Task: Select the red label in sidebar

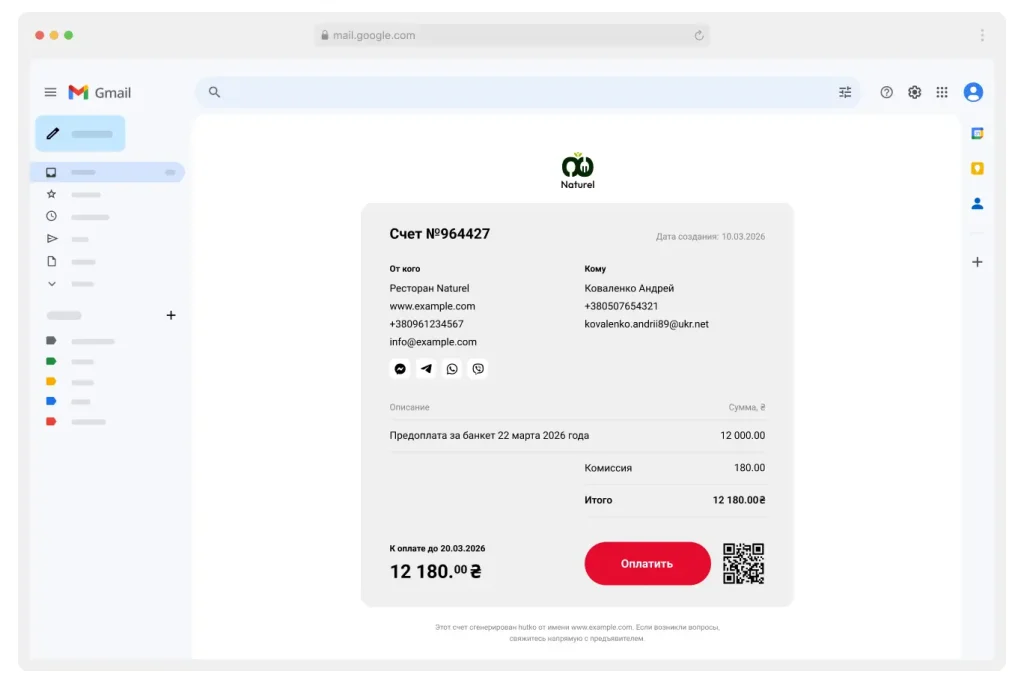Action: 52,421
